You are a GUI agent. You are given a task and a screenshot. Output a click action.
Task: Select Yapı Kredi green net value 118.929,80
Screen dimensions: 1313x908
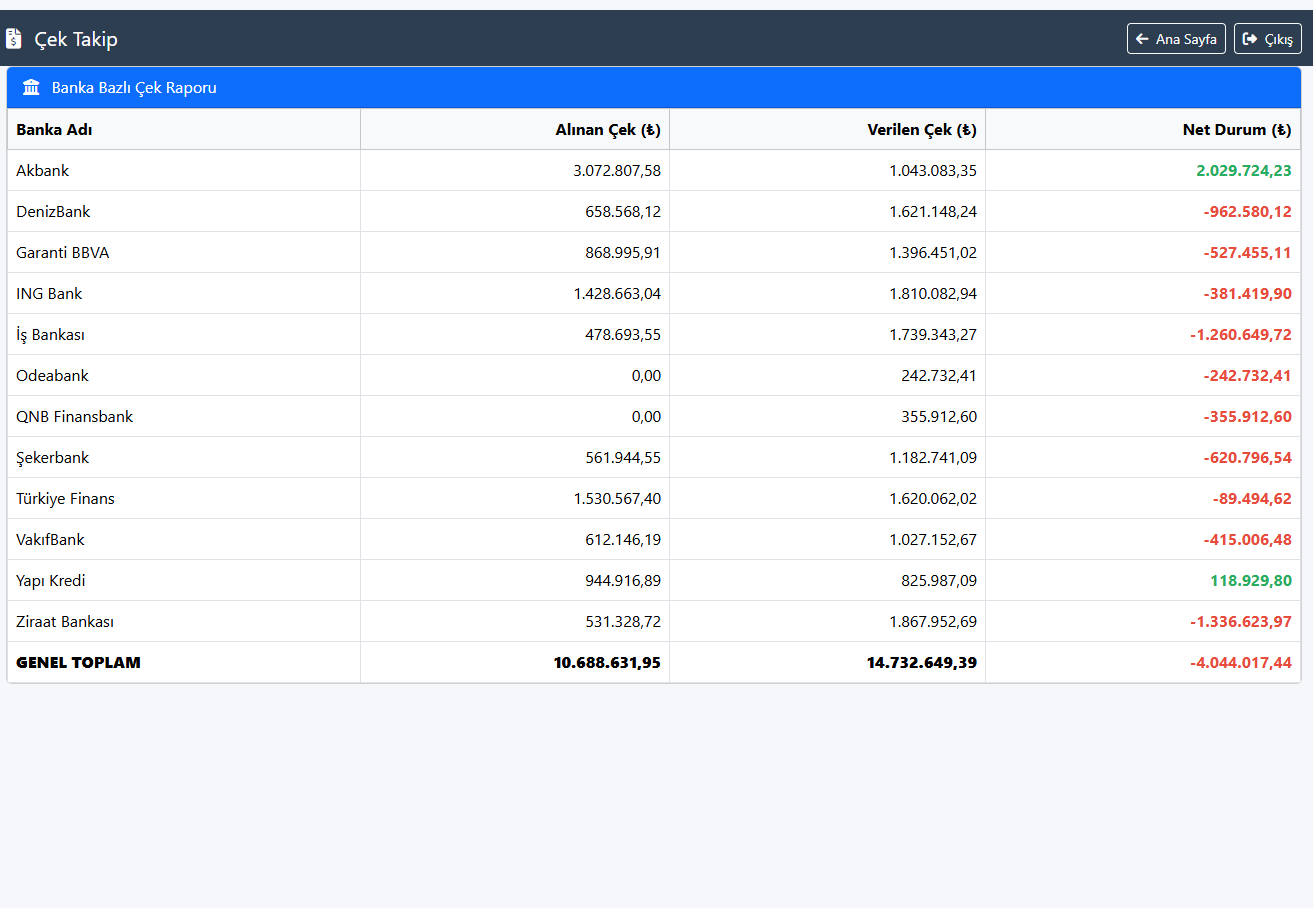pyautogui.click(x=1250, y=581)
